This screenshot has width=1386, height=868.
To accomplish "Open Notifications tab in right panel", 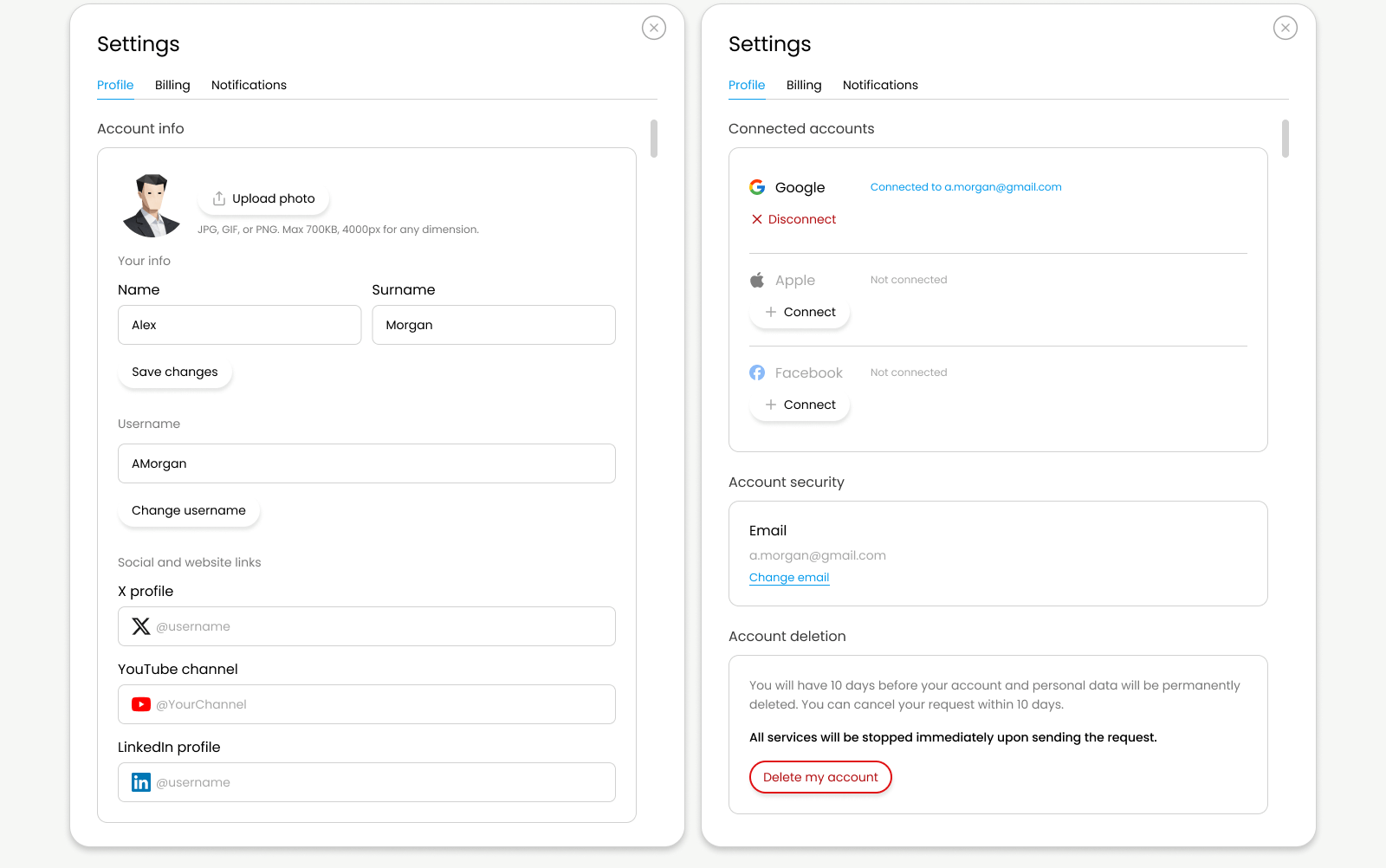I will coord(880,85).
